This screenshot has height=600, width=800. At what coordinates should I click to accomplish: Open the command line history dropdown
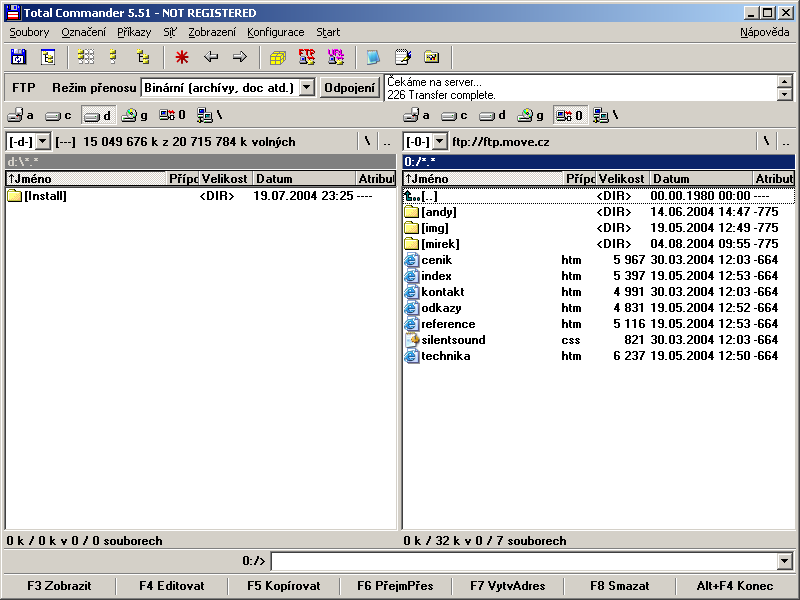coord(785,561)
